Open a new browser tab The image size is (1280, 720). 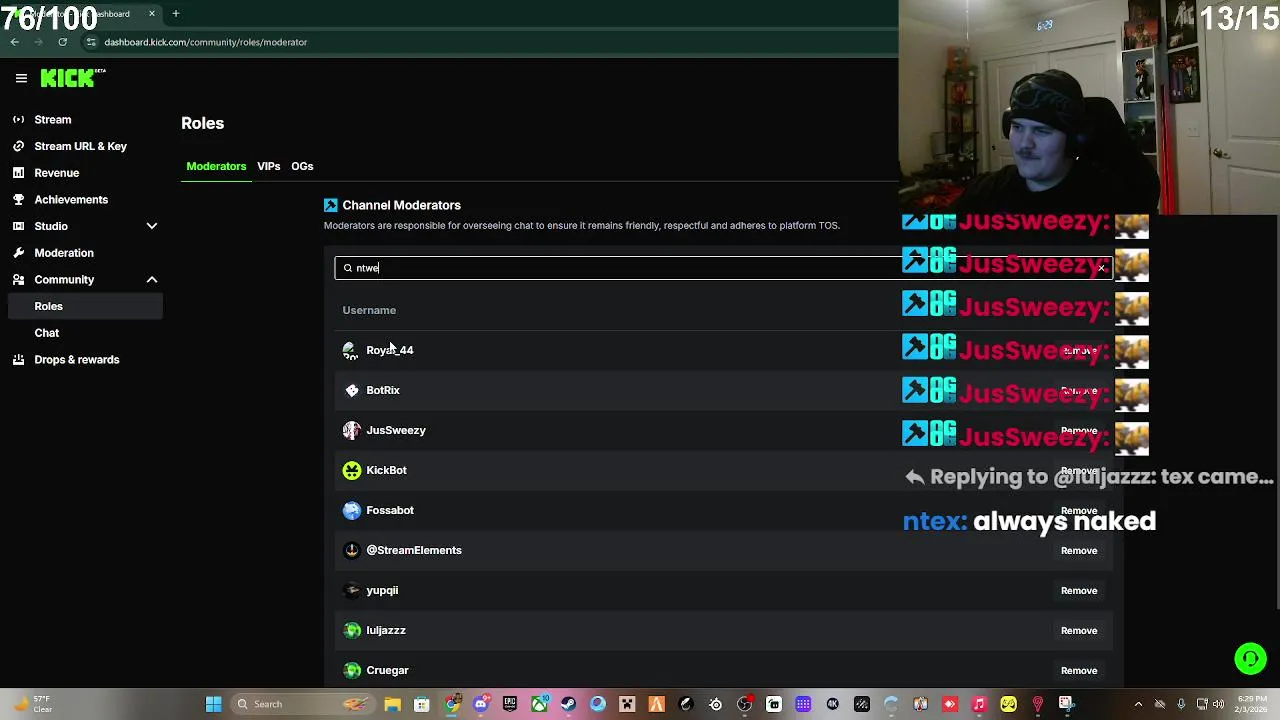pos(175,14)
